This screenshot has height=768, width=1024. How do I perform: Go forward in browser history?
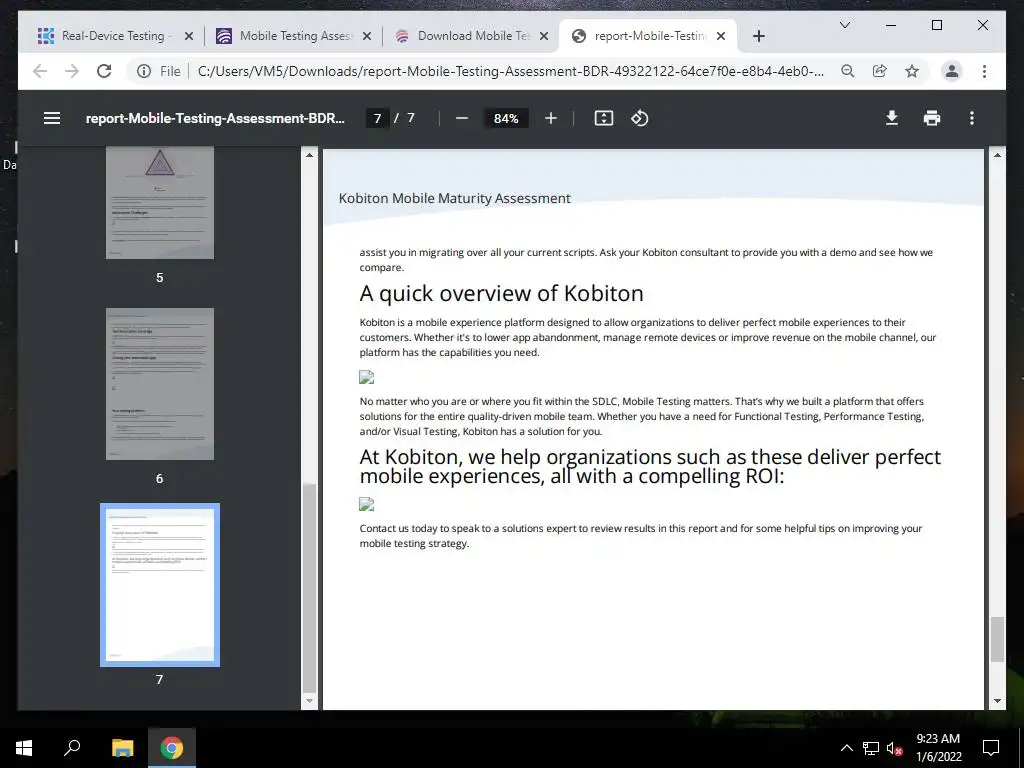pyautogui.click(x=72, y=71)
